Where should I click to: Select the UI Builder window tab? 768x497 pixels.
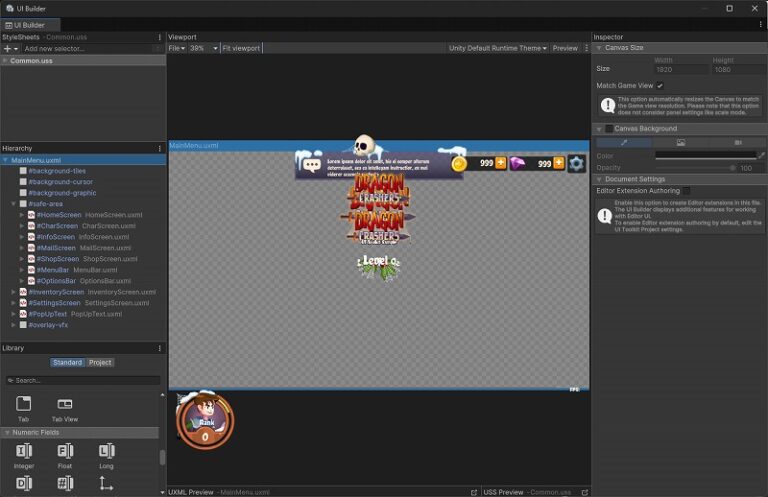30,25
